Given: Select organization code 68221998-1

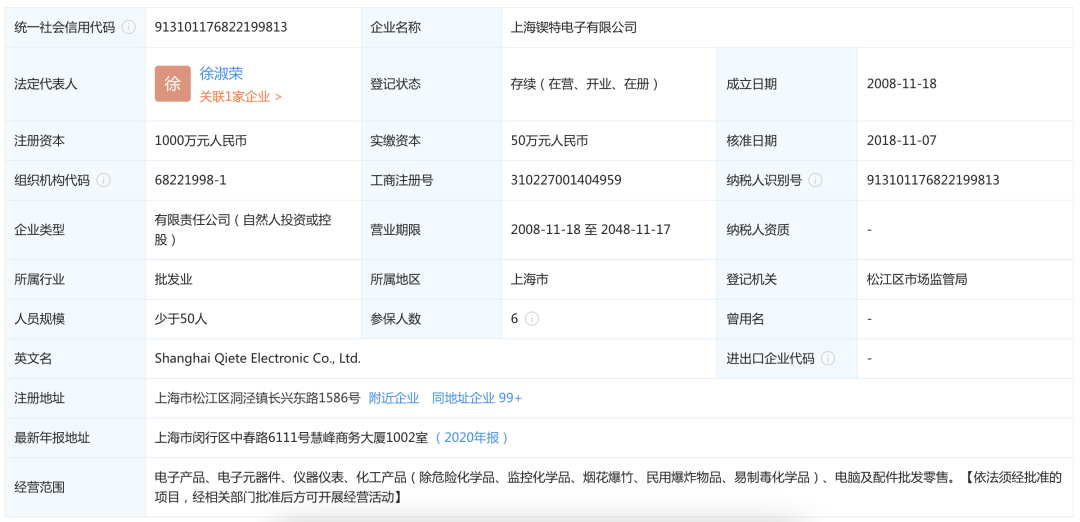Looking at the screenshot, I should 191,180.
